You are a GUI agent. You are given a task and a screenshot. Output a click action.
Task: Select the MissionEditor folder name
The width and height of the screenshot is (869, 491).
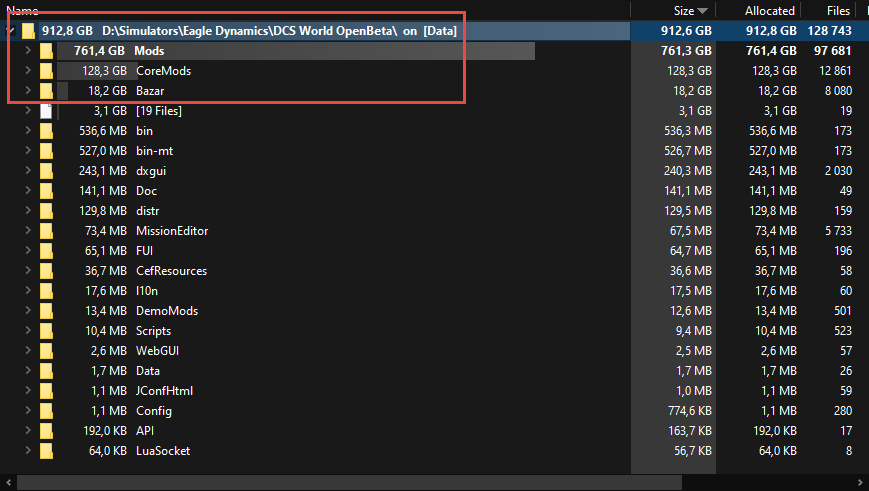(x=172, y=231)
